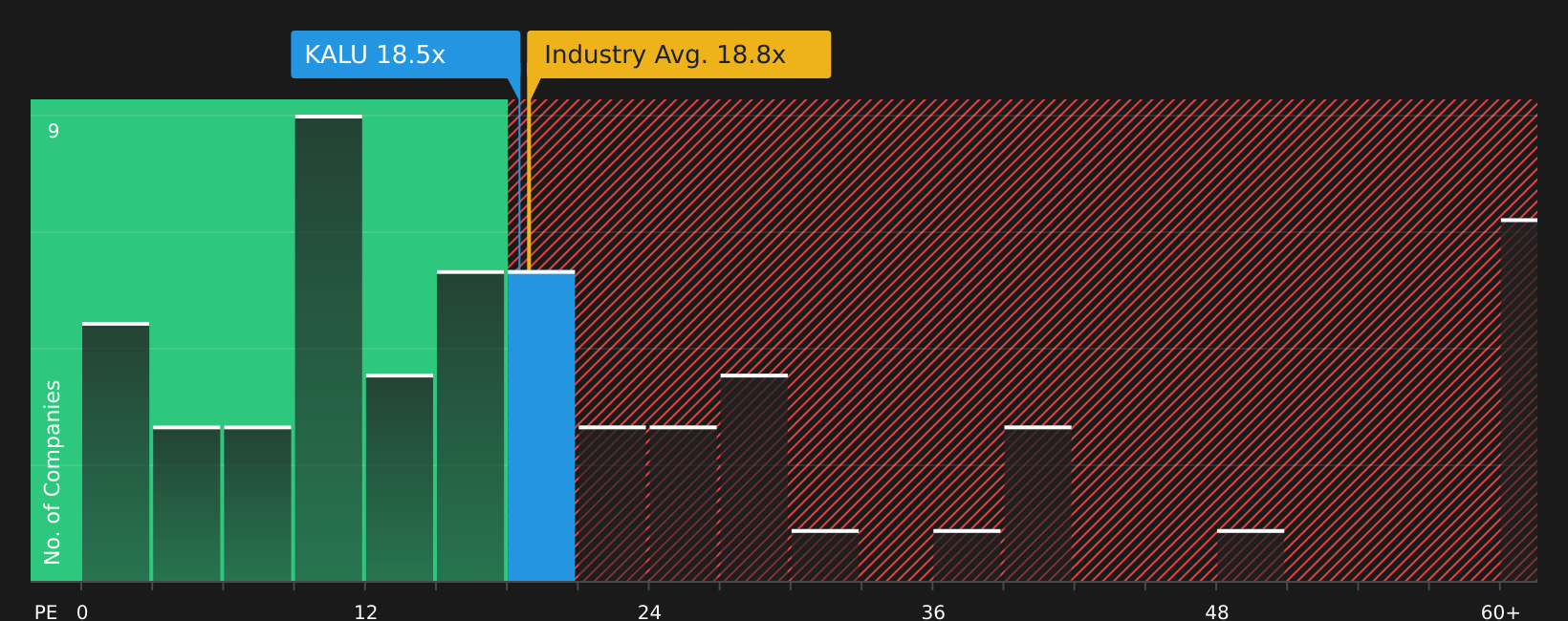Select the first bar at PE 0

(x=116, y=452)
